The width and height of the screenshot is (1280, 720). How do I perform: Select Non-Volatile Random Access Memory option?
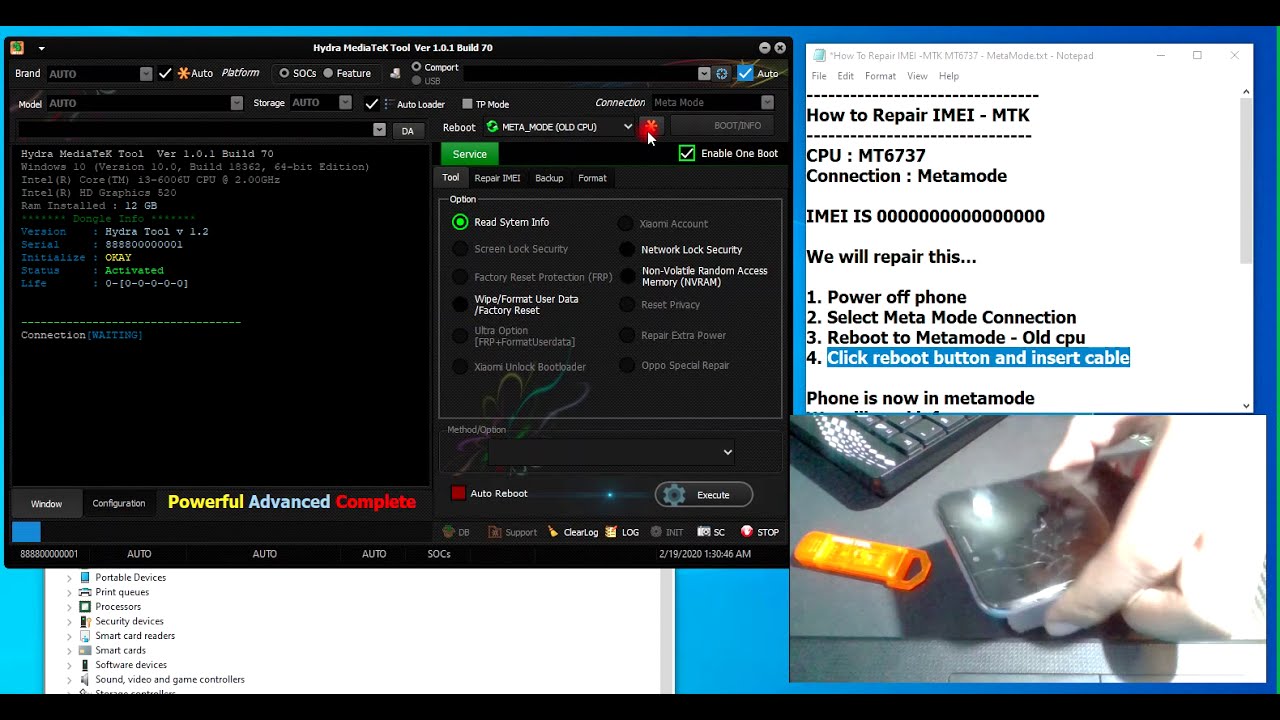tap(626, 276)
